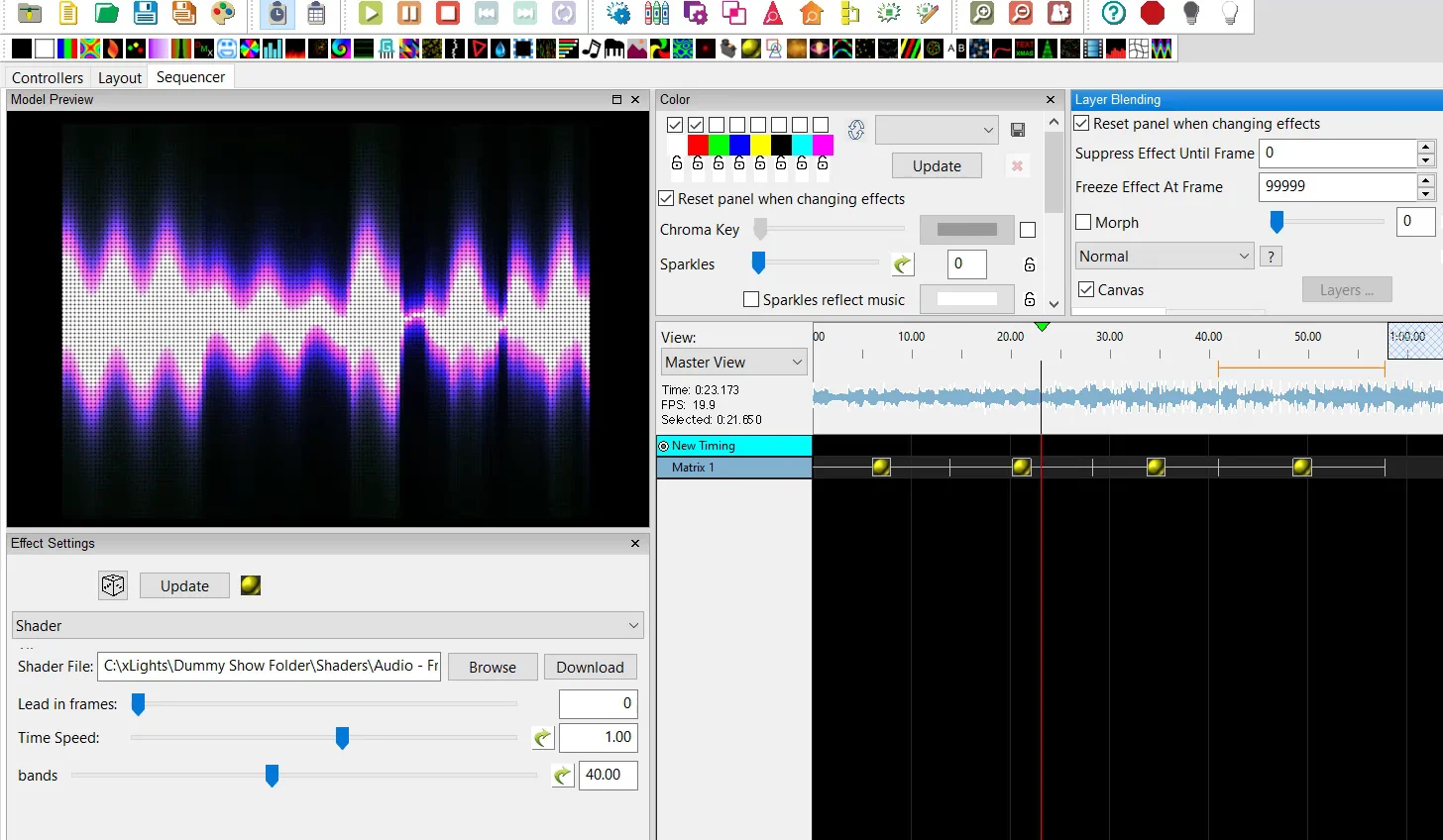Switch to the Sequencer tab
Image resolution: width=1443 pixels, height=840 pixels.
point(190,77)
